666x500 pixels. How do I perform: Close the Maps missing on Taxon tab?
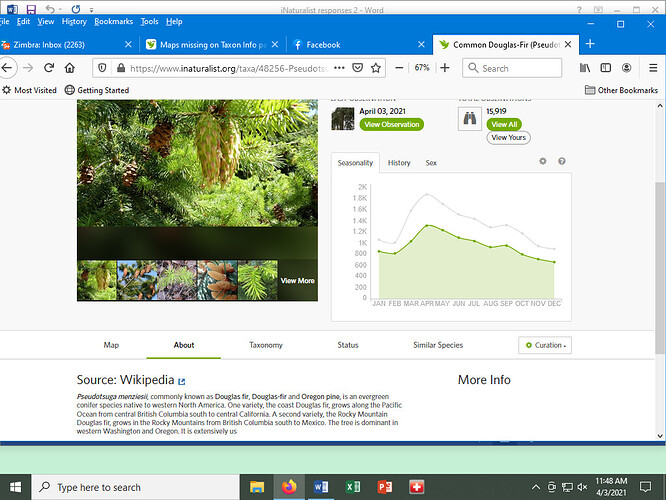[275, 45]
